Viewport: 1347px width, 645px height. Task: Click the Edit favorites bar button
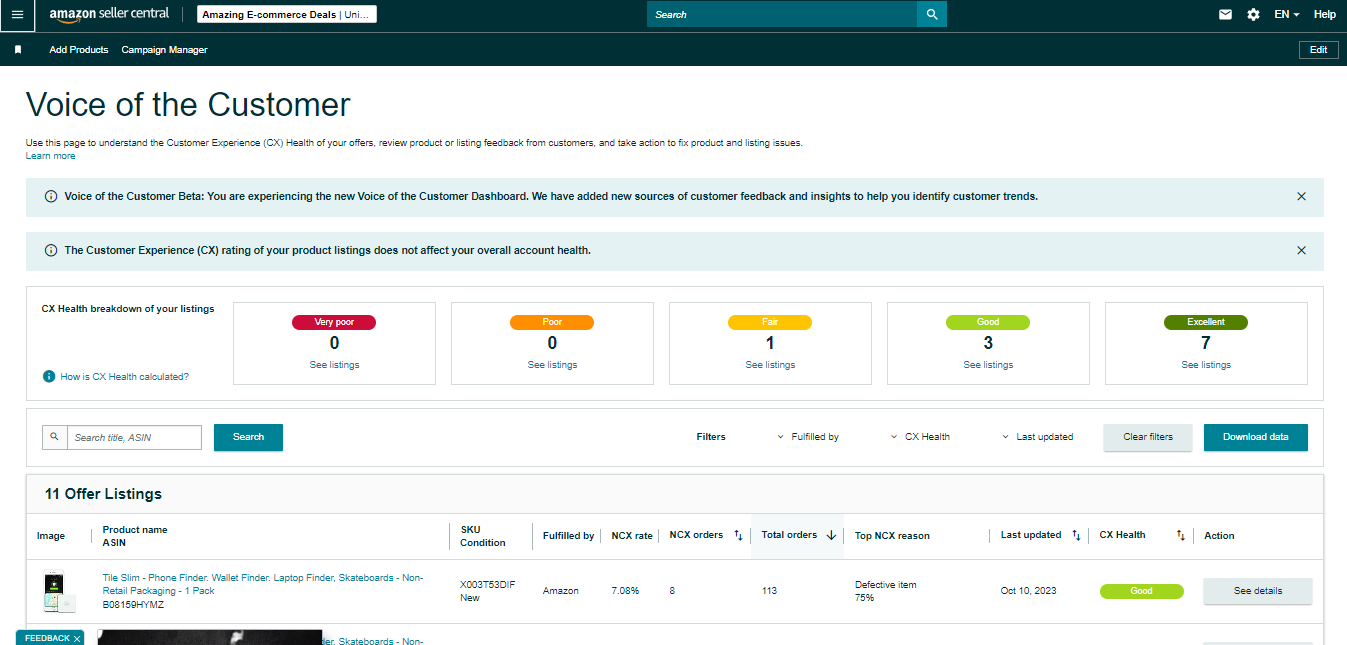coord(1318,50)
